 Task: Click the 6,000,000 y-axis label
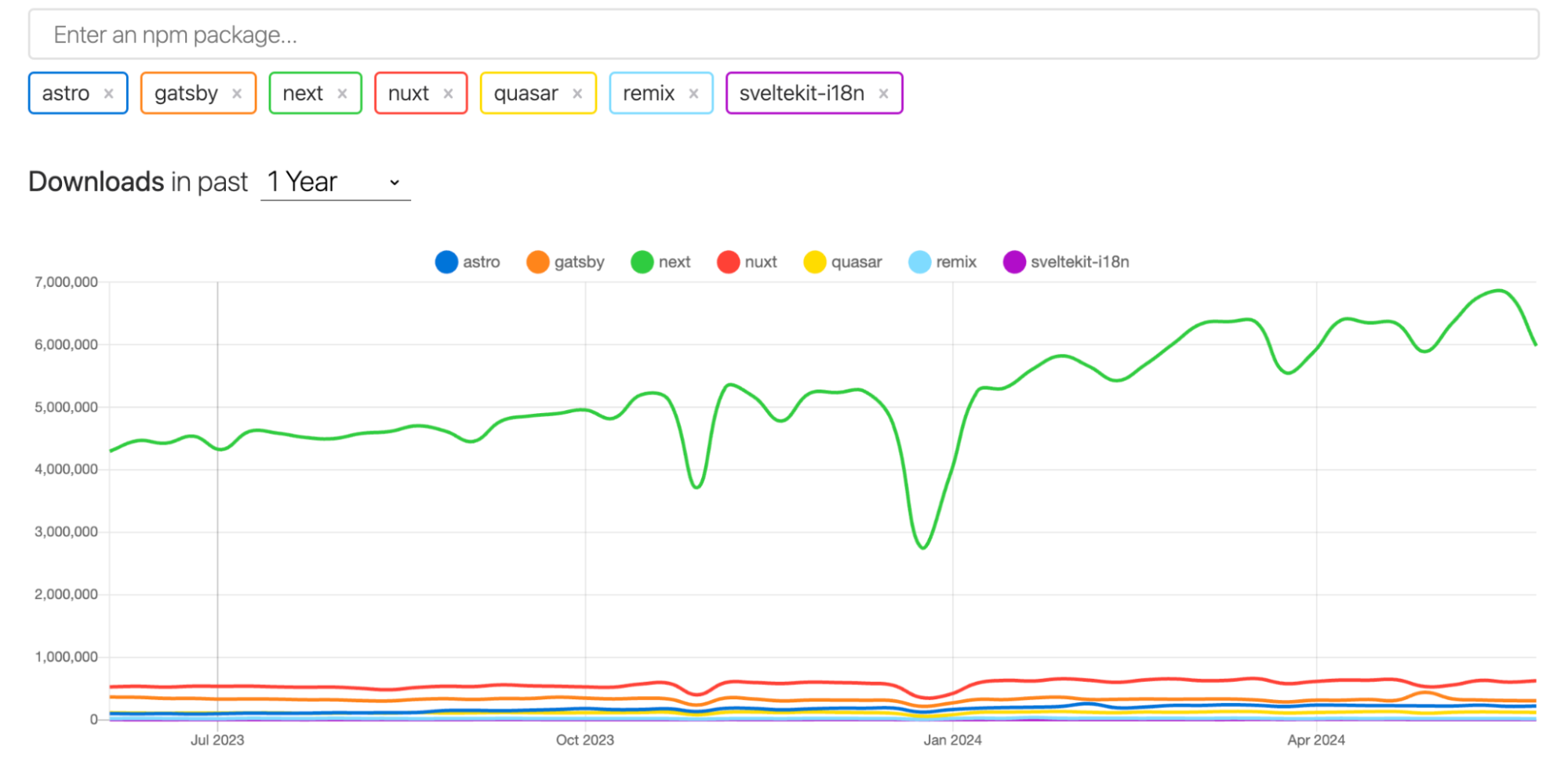pos(66,345)
